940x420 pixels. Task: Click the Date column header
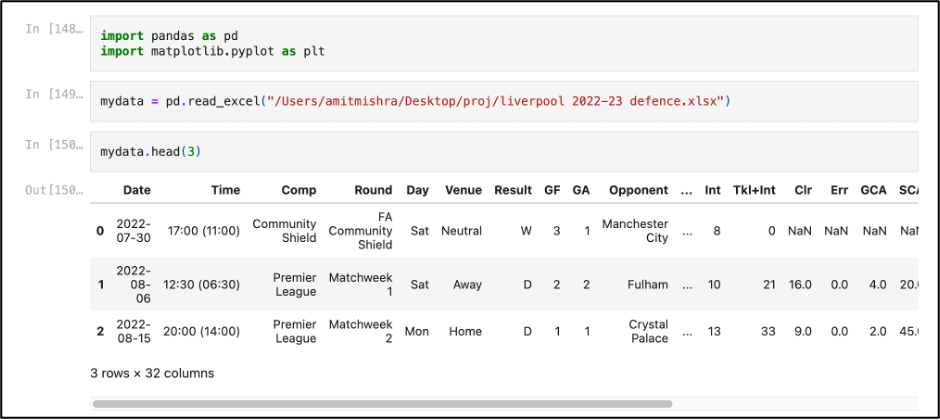coord(137,190)
